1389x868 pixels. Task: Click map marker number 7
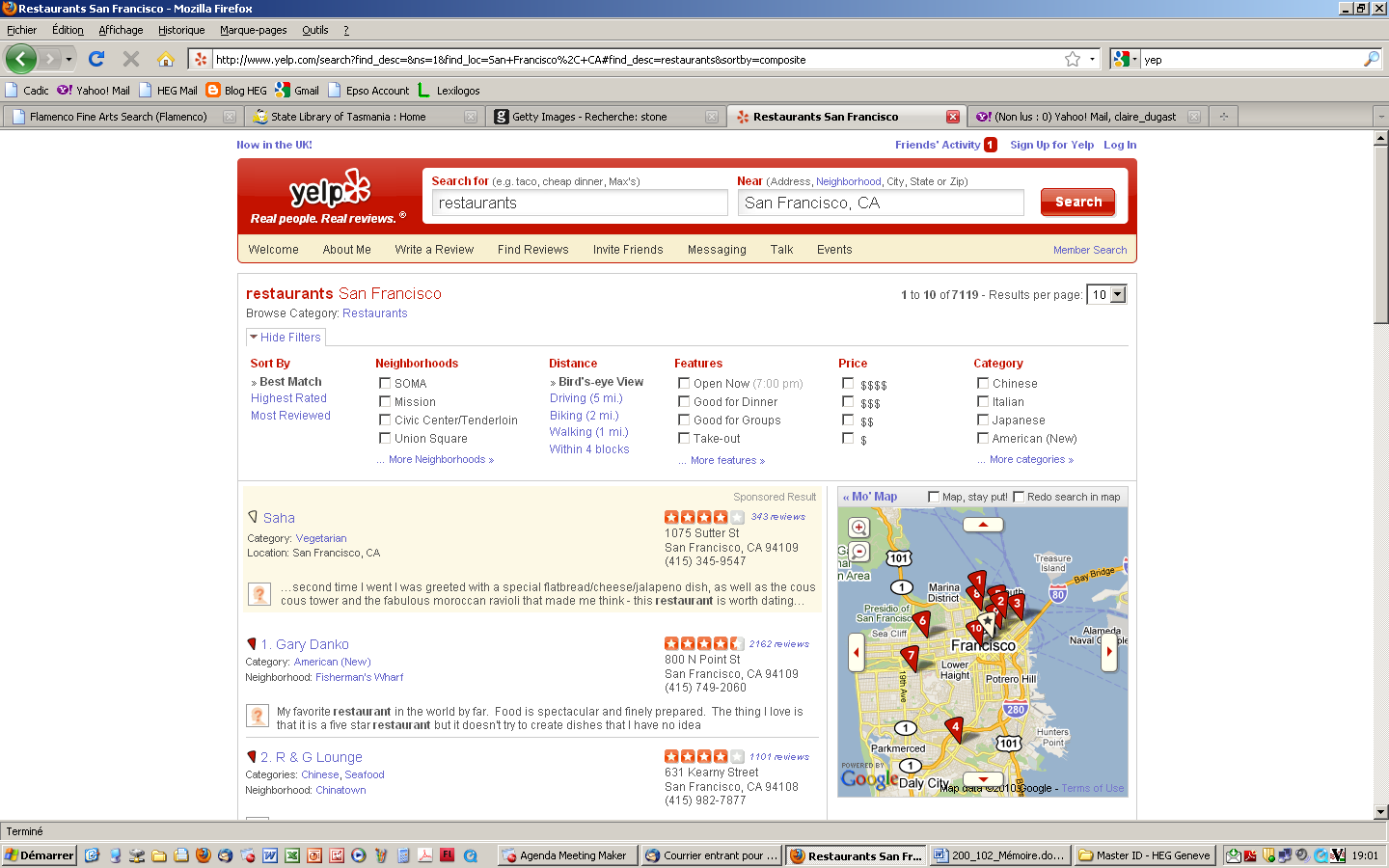click(x=911, y=658)
